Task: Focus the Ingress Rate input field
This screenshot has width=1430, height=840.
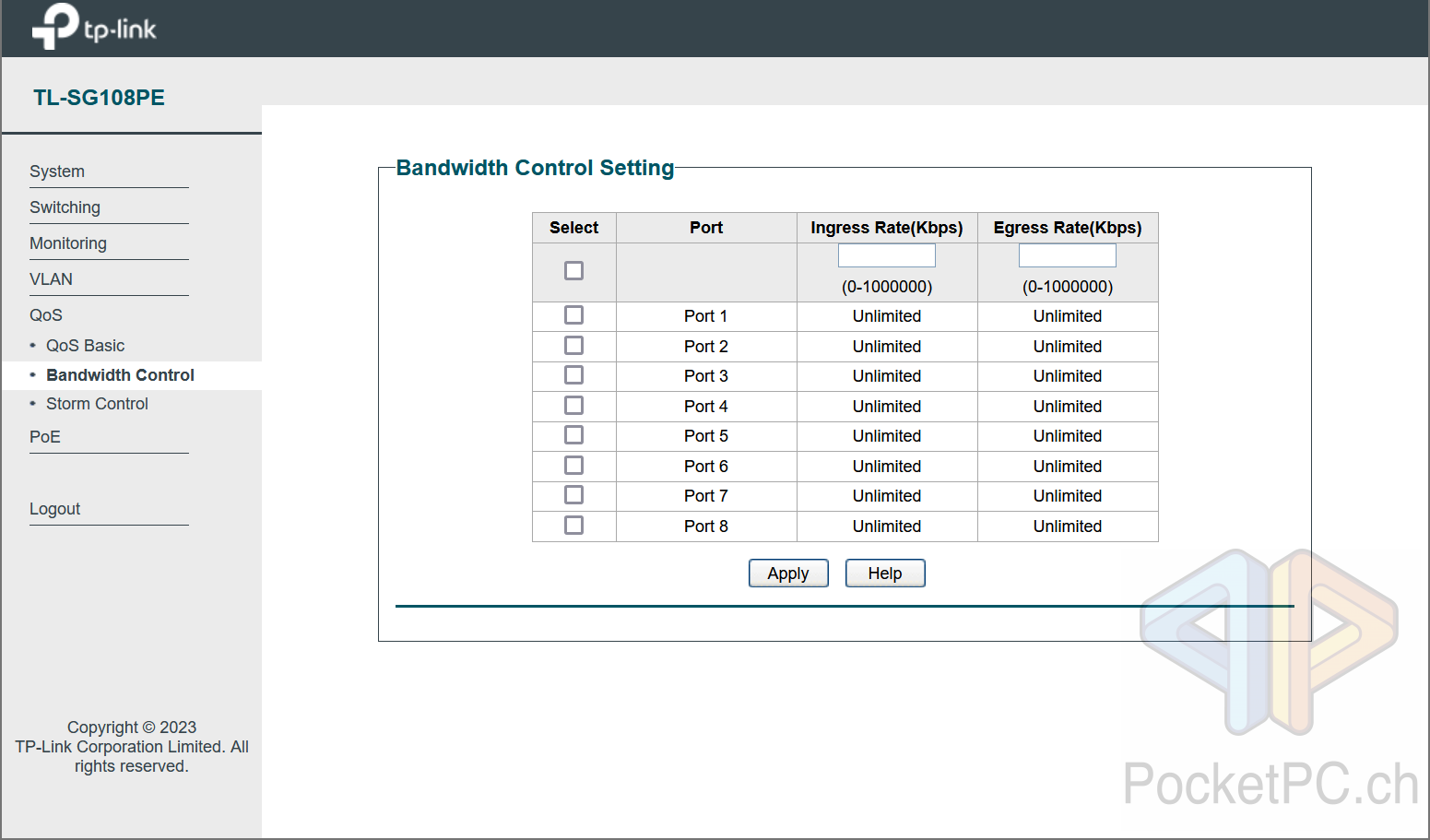Action: tap(887, 255)
